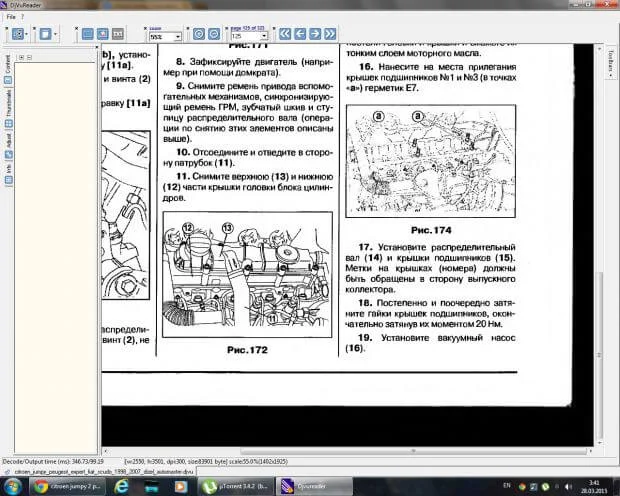Select the second page view icon

tap(102, 33)
